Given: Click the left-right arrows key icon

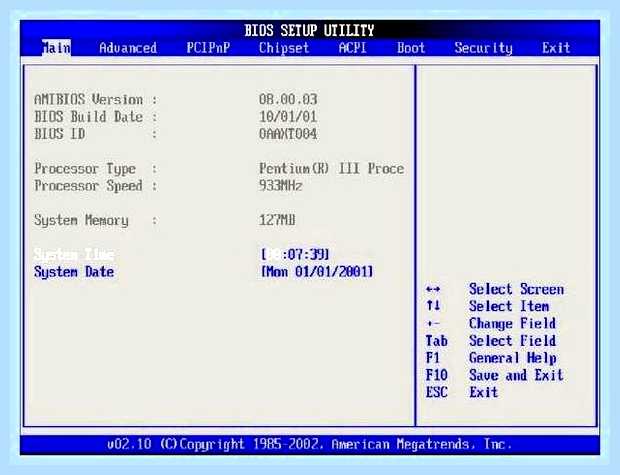Looking at the screenshot, I should coord(433,289).
